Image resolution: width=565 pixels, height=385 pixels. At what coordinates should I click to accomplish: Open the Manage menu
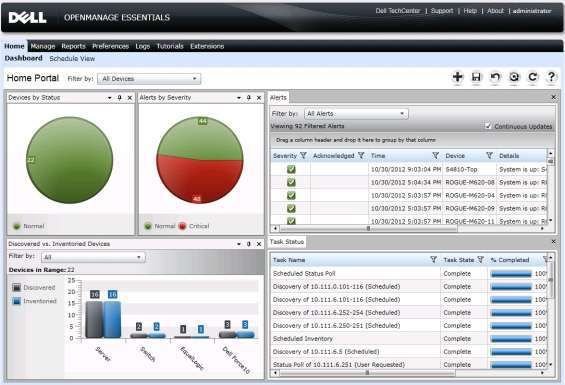[x=43, y=46]
